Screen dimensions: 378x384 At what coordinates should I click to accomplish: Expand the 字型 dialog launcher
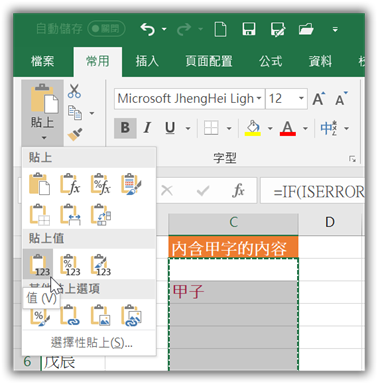pyautogui.click(x=352, y=159)
